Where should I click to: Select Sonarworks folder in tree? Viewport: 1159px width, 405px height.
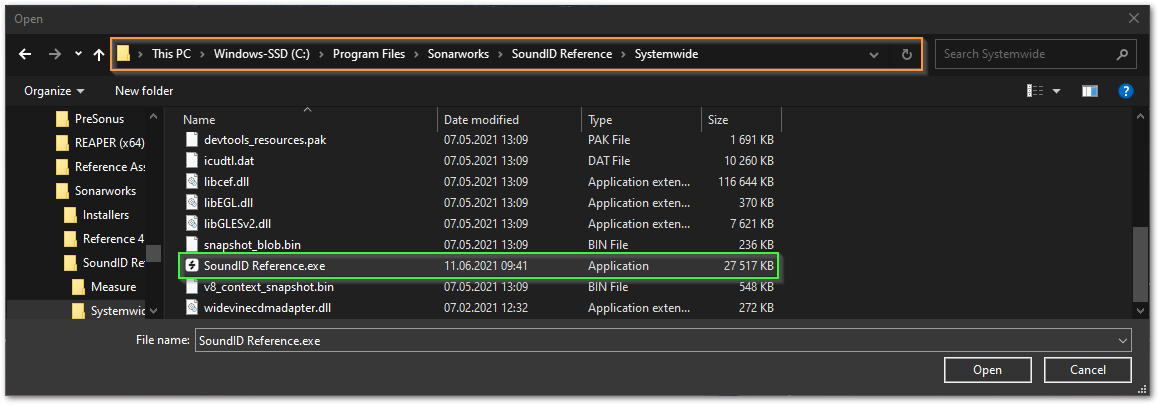(97, 191)
